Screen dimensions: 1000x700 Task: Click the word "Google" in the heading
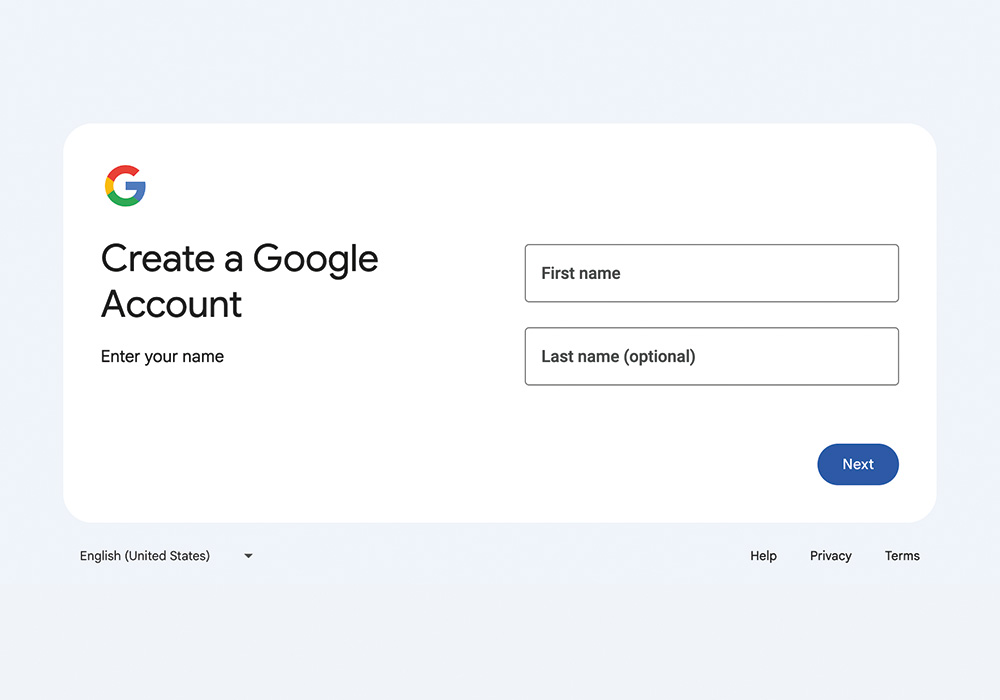pyautogui.click(x=316, y=260)
